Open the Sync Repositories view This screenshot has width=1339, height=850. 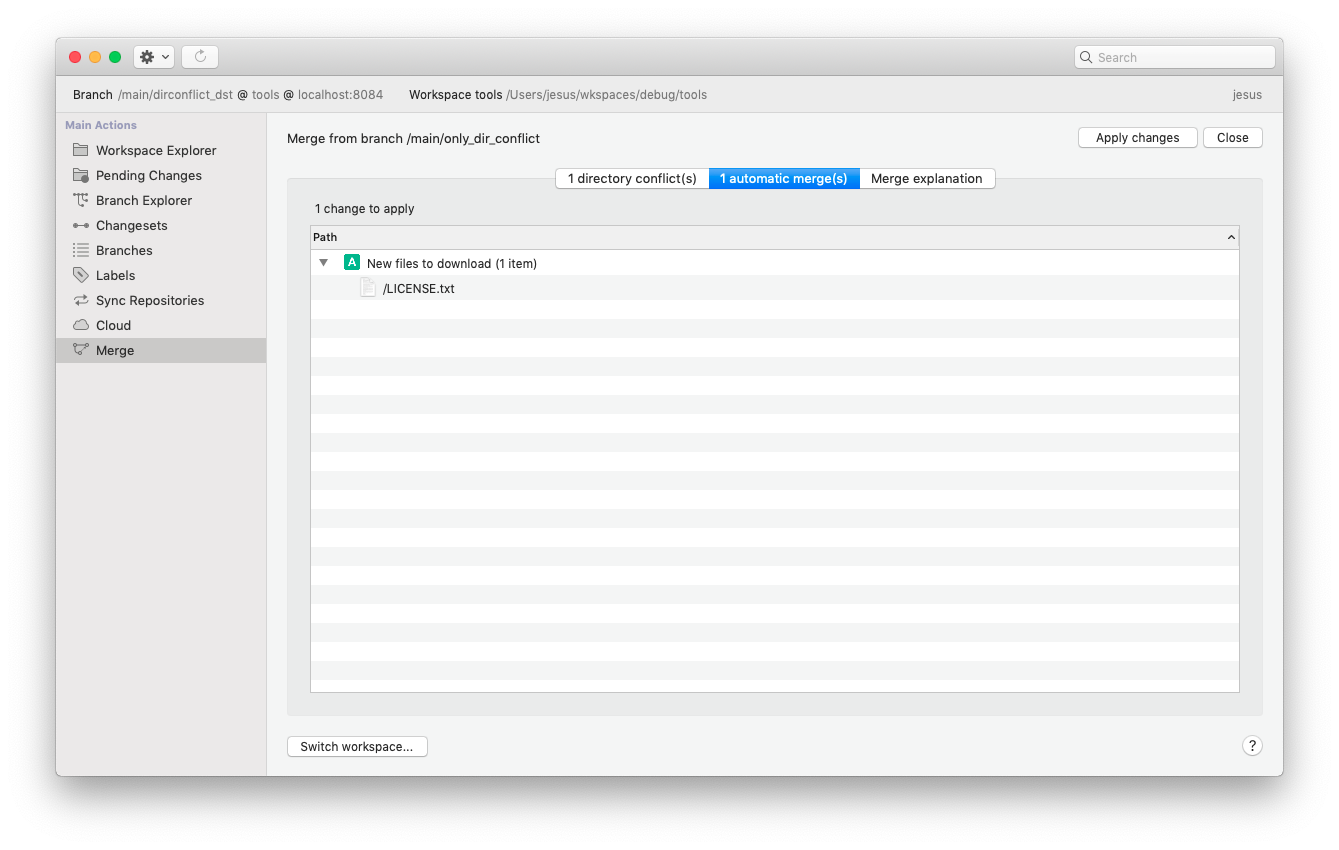[150, 300]
